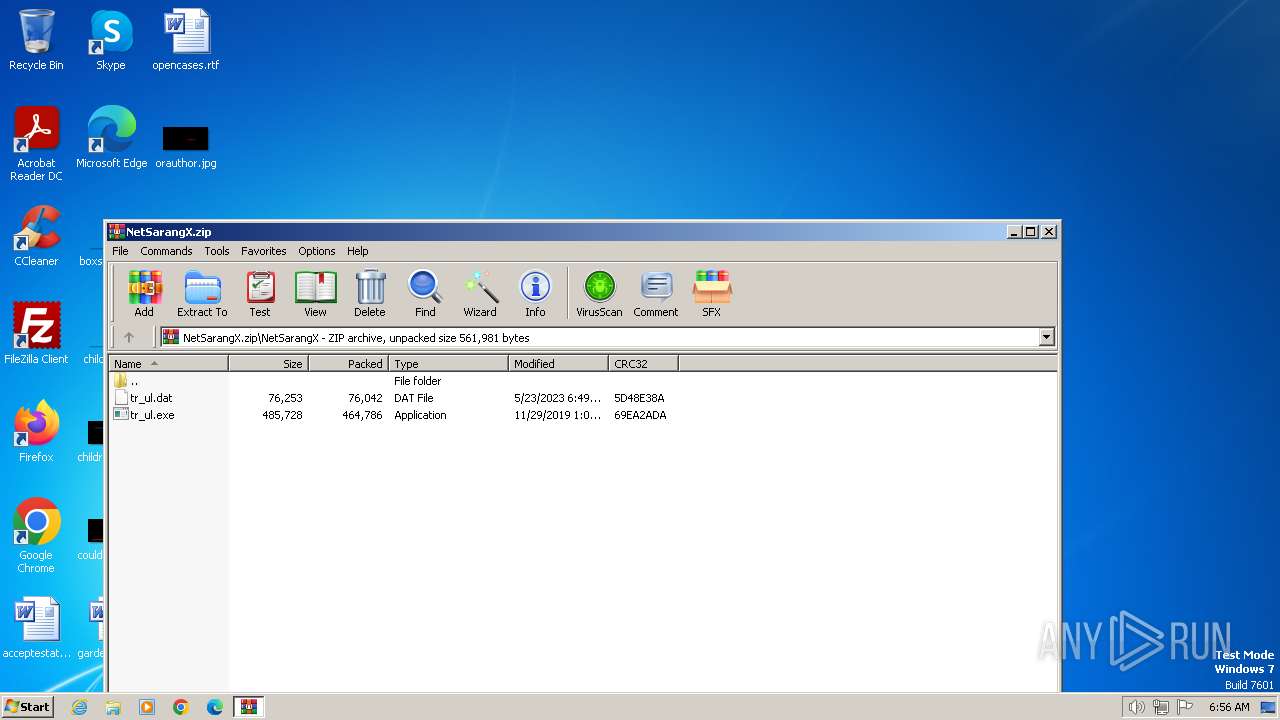Click the DAT File type cell
The width and height of the screenshot is (1280, 720).
point(414,398)
